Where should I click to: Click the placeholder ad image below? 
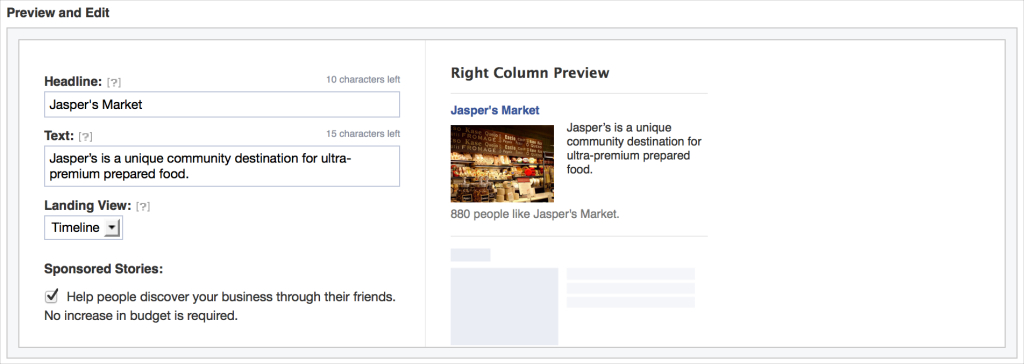(x=504, y=306)
